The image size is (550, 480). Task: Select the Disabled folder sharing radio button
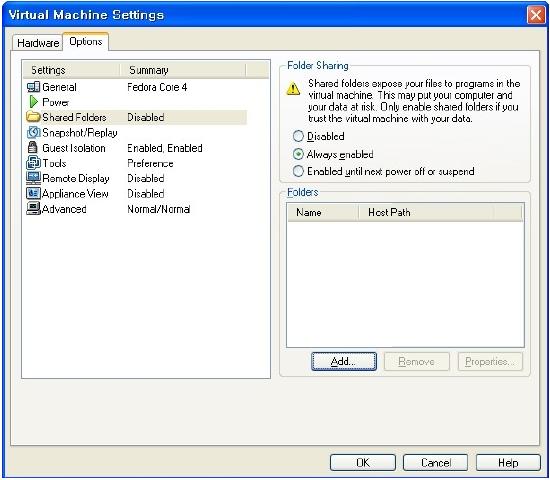298,136
